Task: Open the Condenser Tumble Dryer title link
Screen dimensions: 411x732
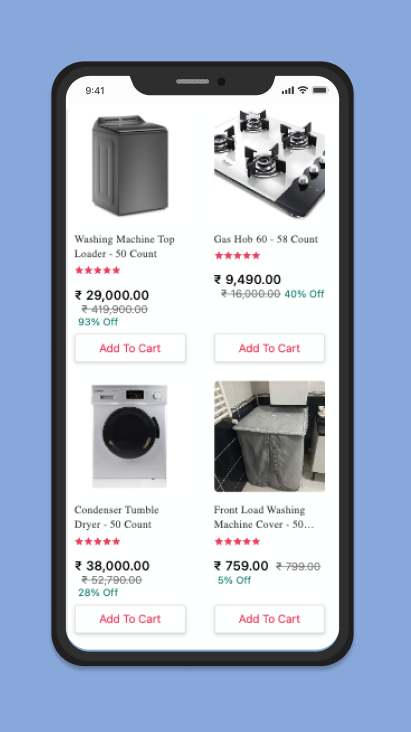Action: [117, 517]
